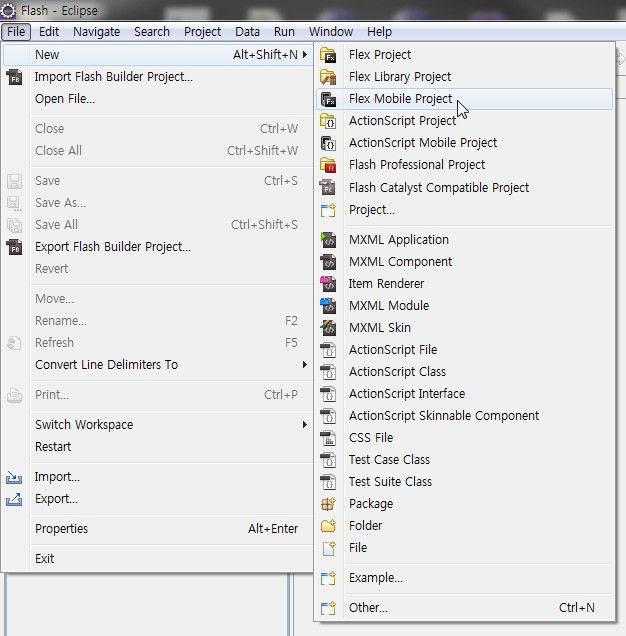Viewport: 626px width, 636px height.
Task: Click the Export... tray icon
Action: click(x=14, y=499)
